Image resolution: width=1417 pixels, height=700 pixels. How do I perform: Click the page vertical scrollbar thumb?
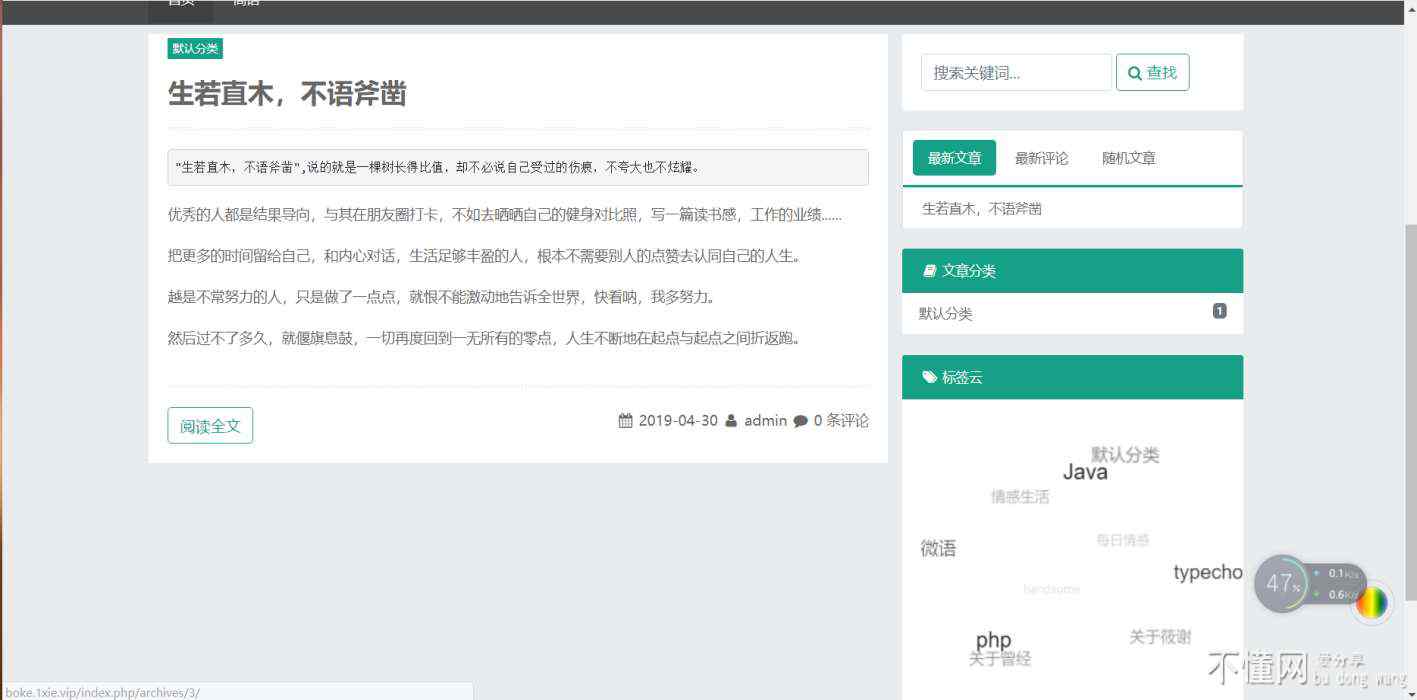click(1410, 400)
